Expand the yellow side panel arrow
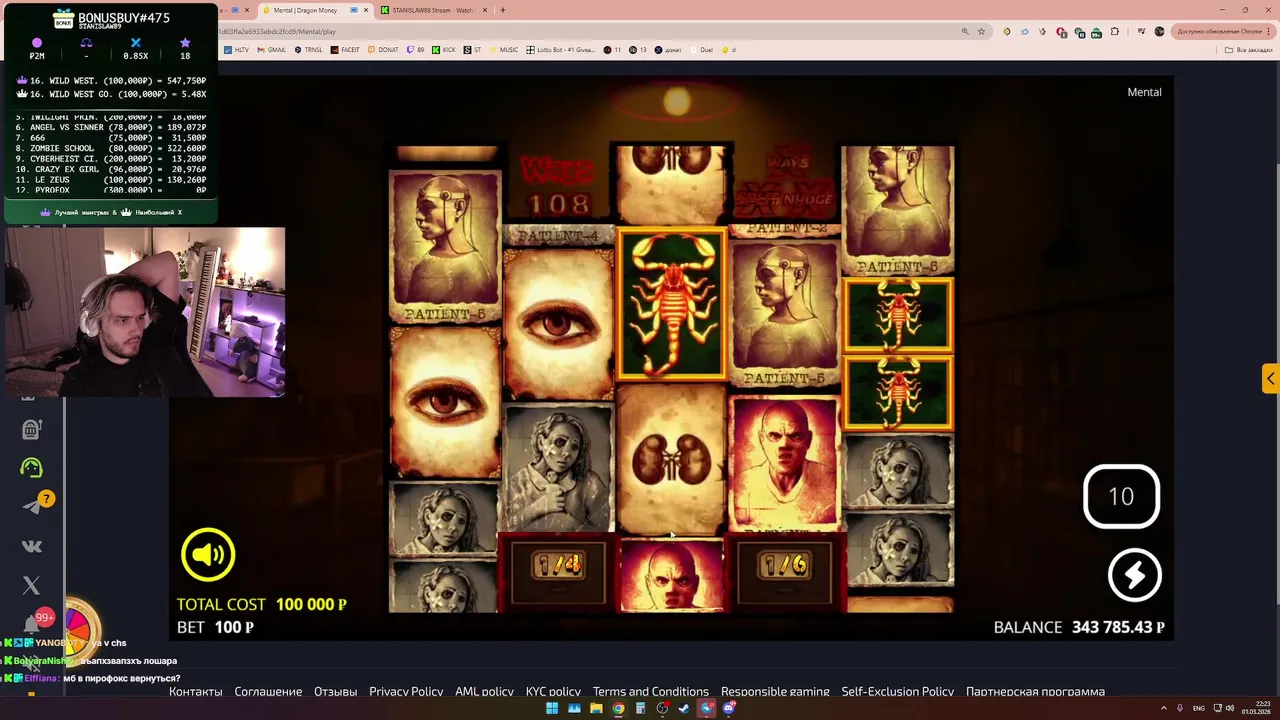Viewport: 1280px width, 720px height. 1270,378
